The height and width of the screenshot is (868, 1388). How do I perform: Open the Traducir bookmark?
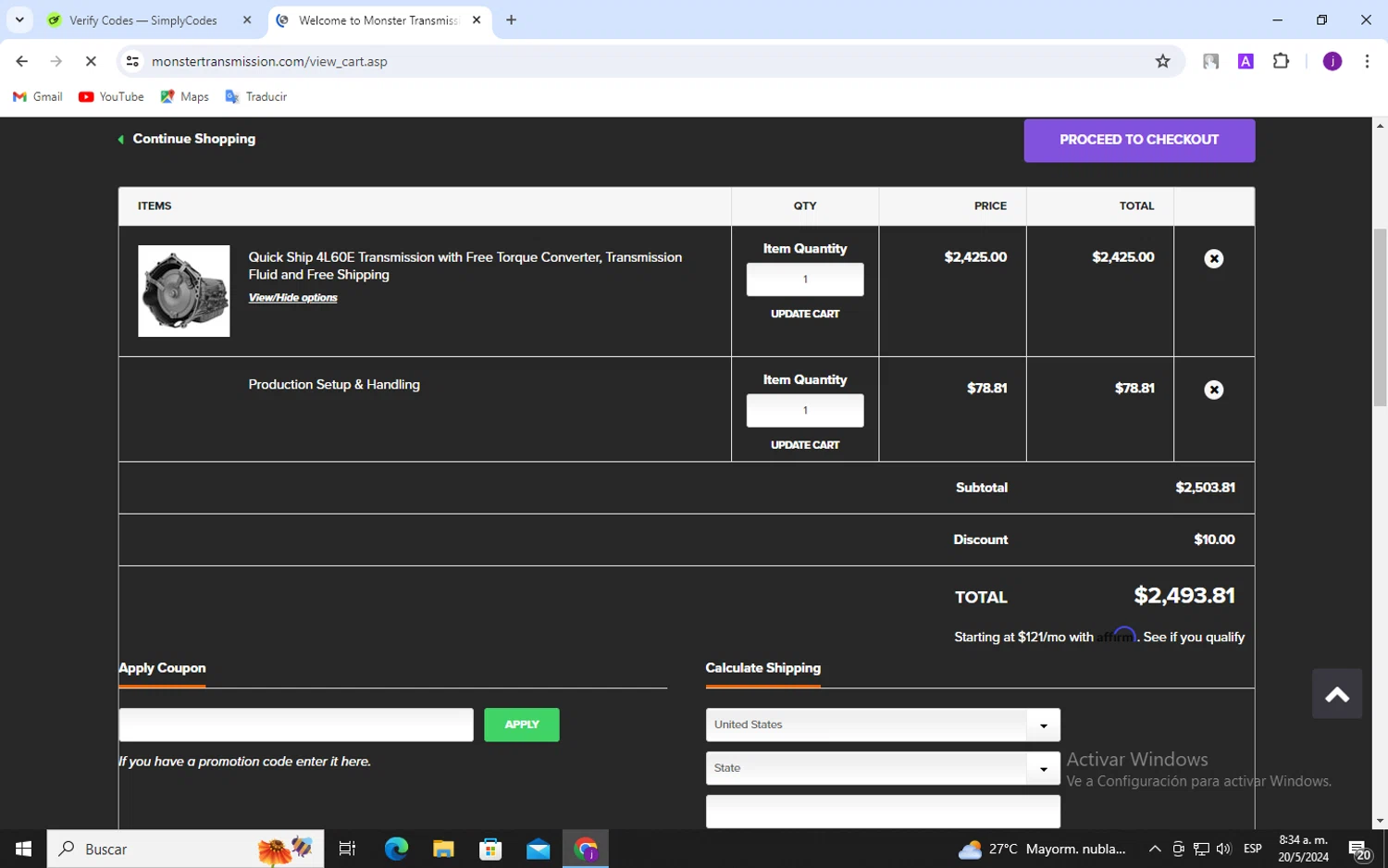[255, 97]
